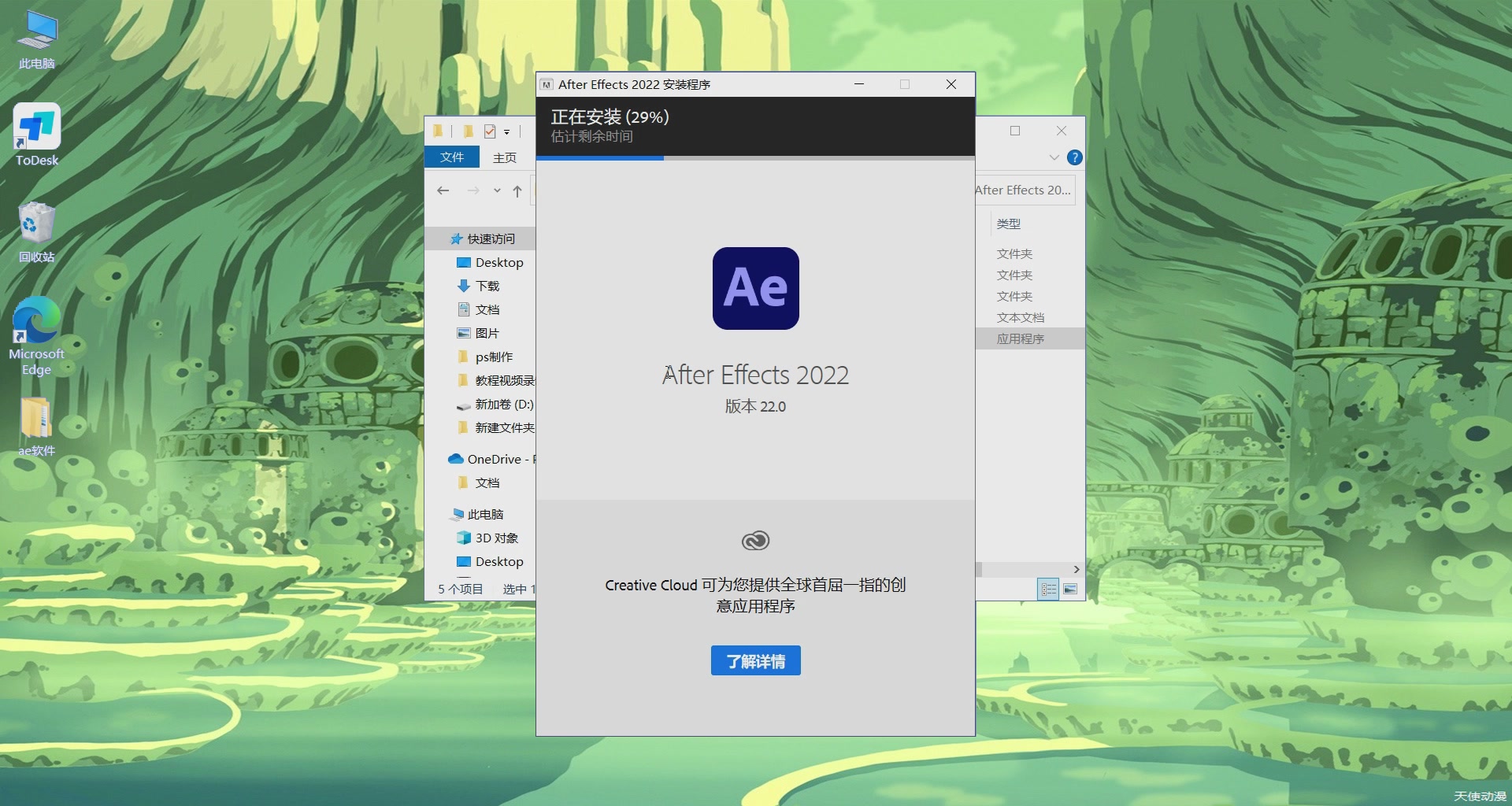Open quick access toolbar customize dropdown
1512x806 pixels.
pyautogui.click(x=506, y=131)
